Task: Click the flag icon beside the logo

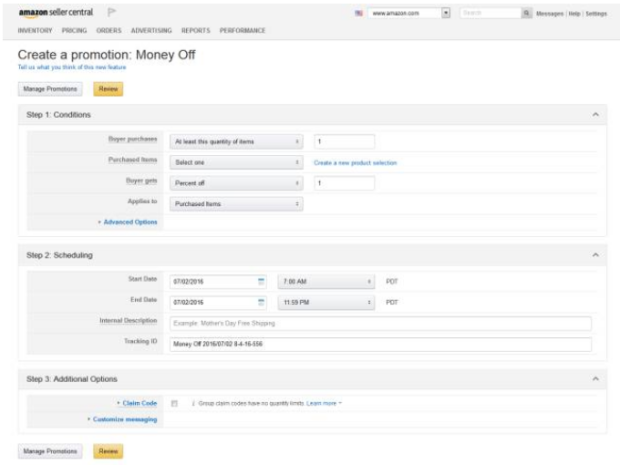Action: click(112, 12)
